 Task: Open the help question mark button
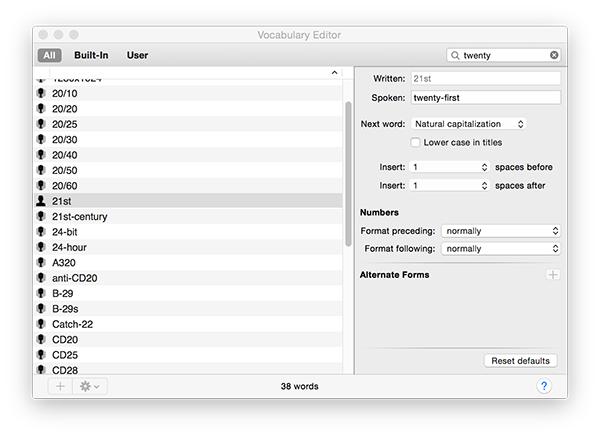pyautogui.click(x=544, y=386)
